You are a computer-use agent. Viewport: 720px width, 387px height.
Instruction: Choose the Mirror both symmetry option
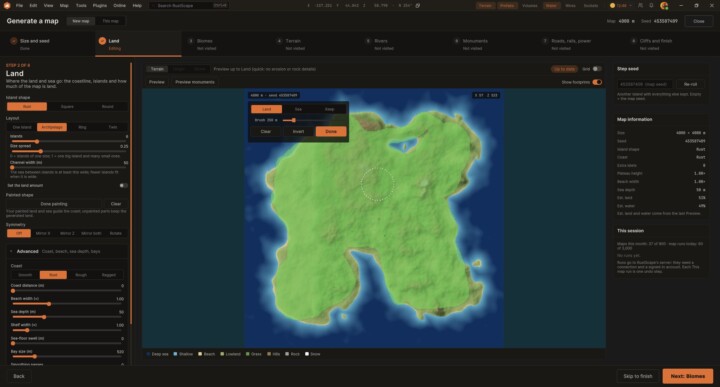click(x=91, y=233)
